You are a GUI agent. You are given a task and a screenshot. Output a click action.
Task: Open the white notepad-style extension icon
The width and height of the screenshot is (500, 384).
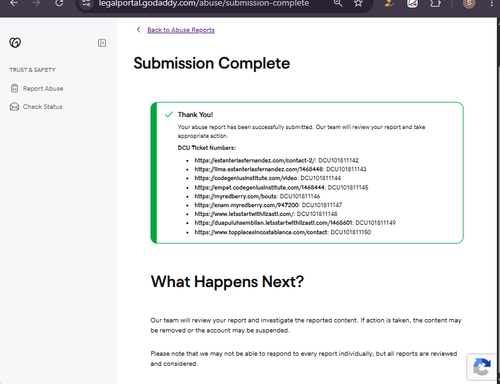click(x=412, y=3)
